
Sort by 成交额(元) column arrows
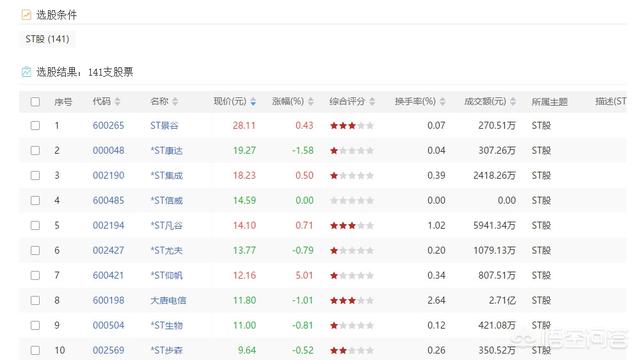click(513, 101)
